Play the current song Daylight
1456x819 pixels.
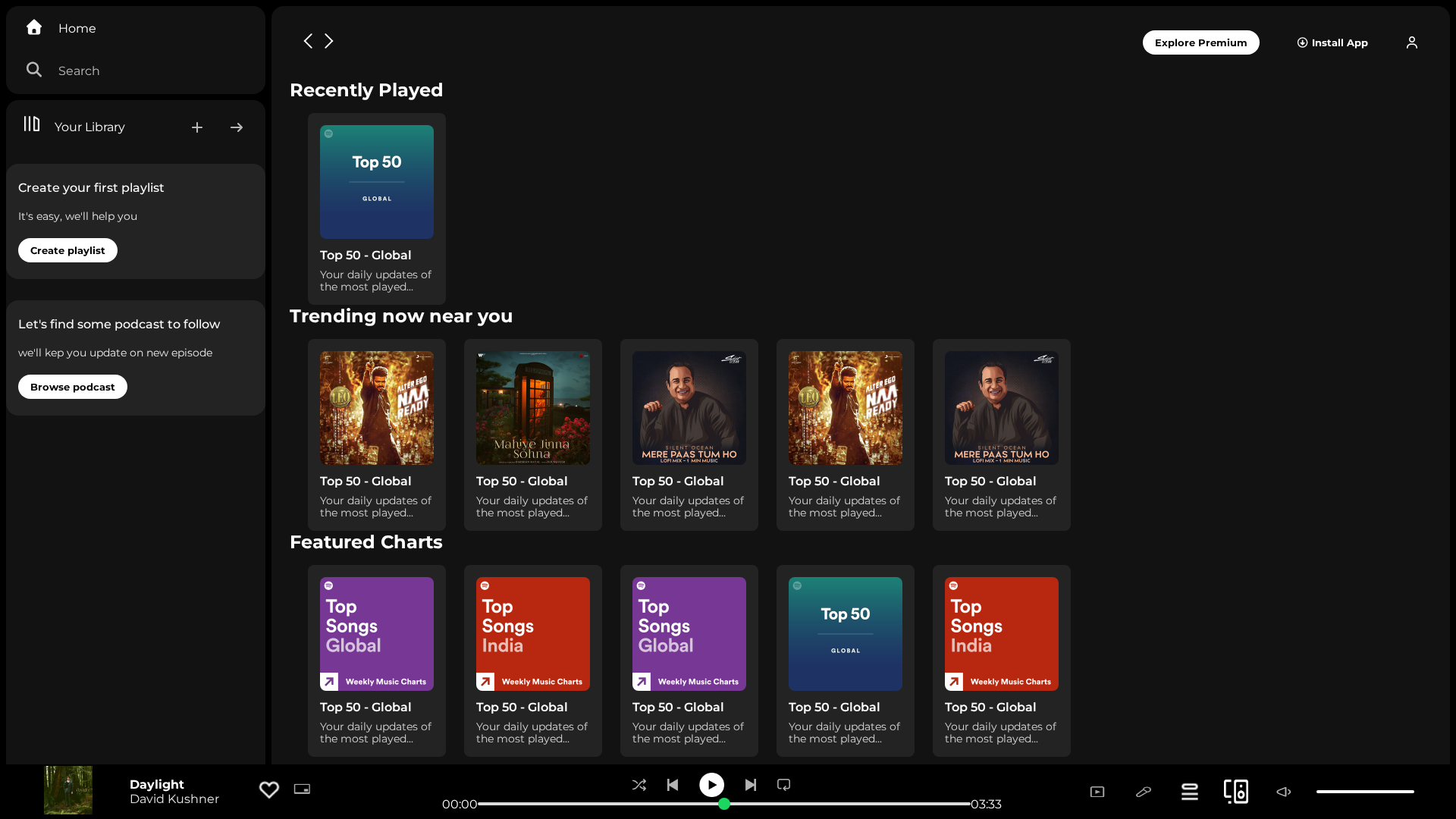tap(711, 785)
